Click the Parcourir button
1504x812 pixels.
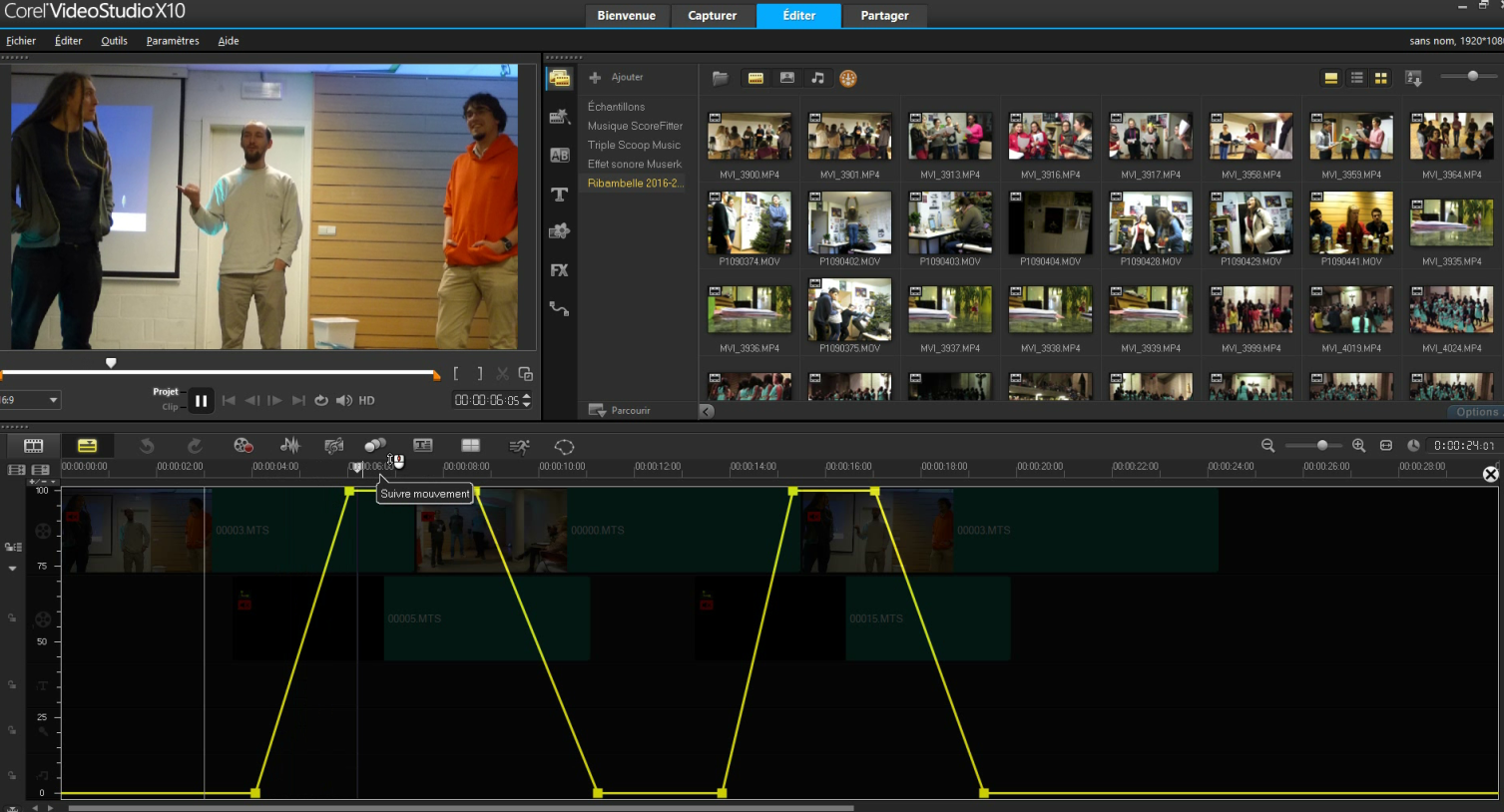(x=620, y=411)
